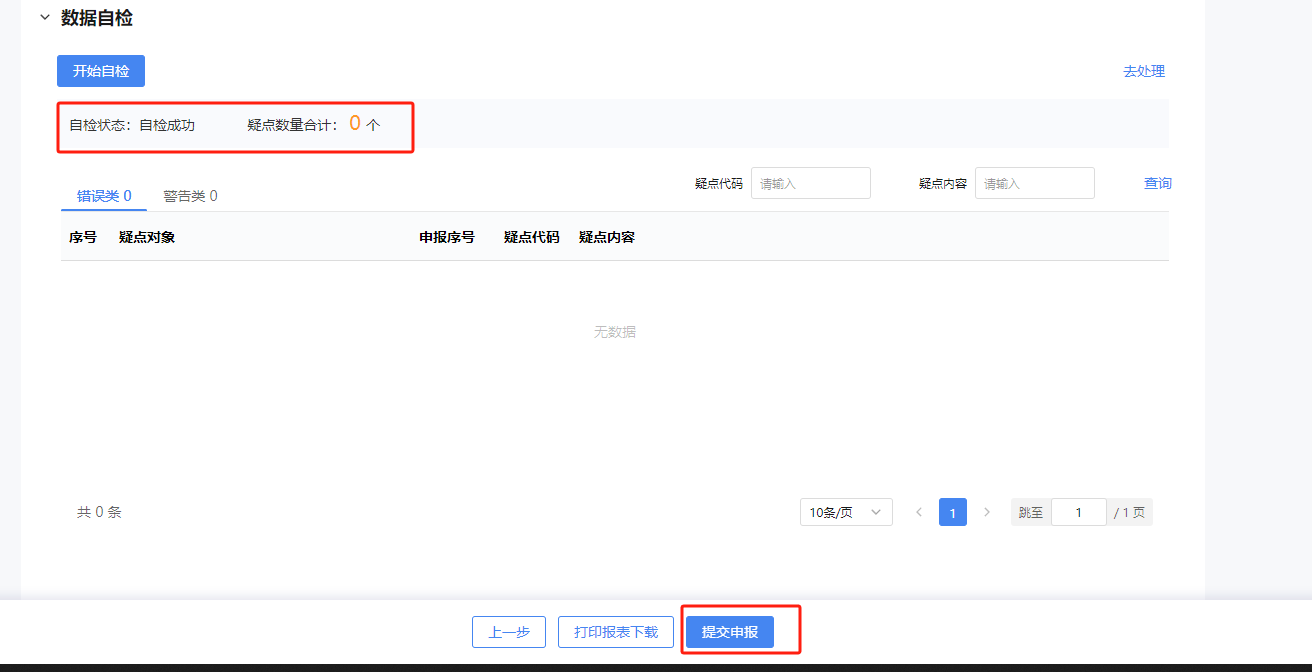Image resolution: width=1312 pixels, height=672 pixels.
Task: Click the 序号 column header
Action: coord(83,237)
